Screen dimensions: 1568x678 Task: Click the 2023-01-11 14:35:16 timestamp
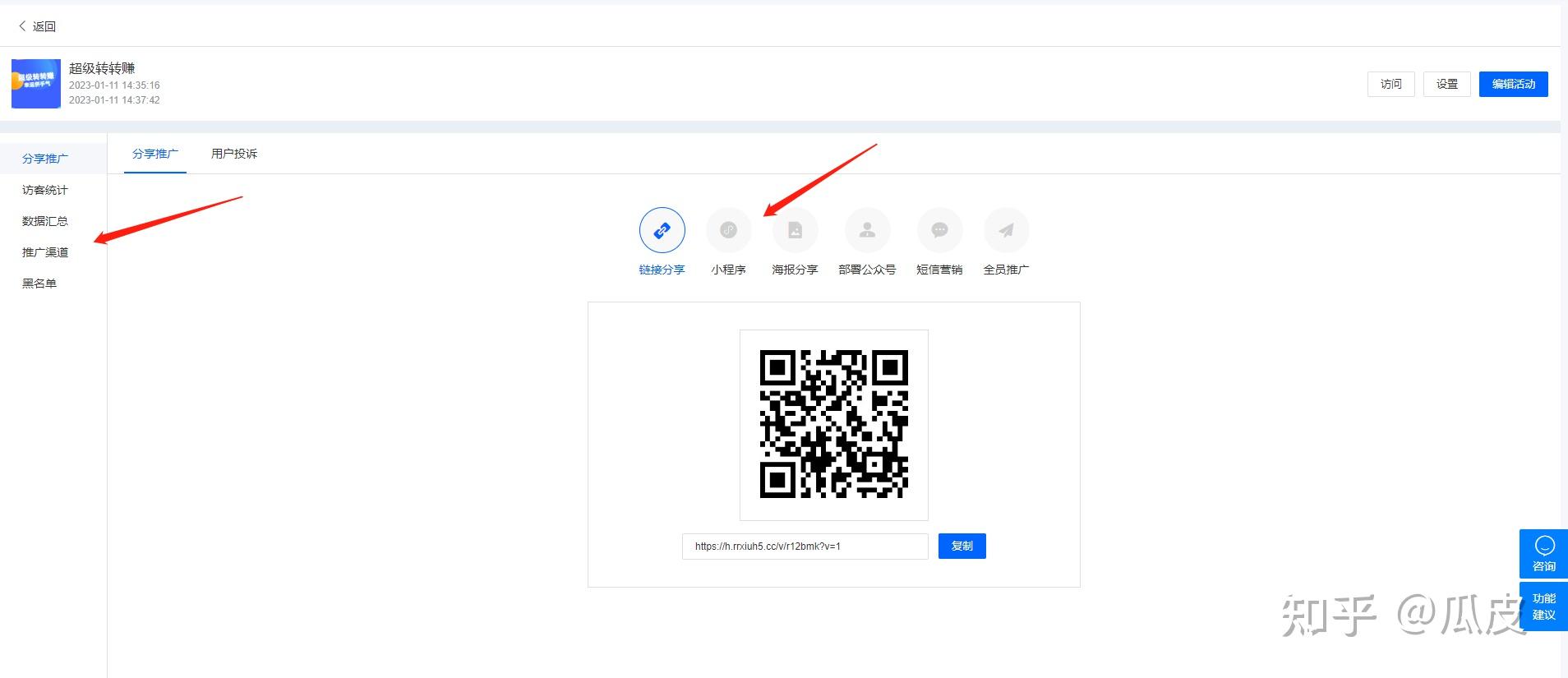(114, 85)
